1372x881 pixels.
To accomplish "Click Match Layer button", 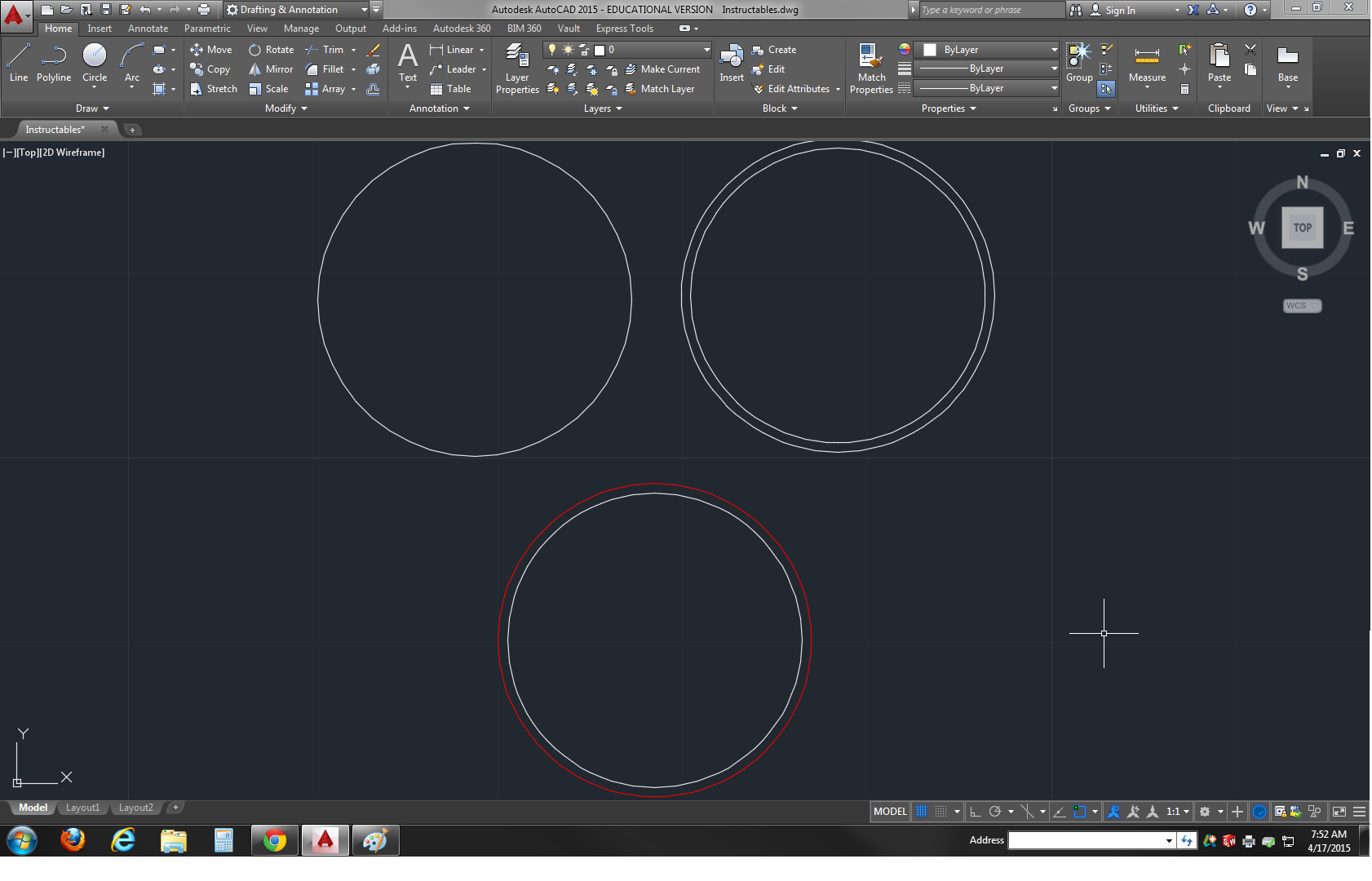I will [x=660, y=89].
